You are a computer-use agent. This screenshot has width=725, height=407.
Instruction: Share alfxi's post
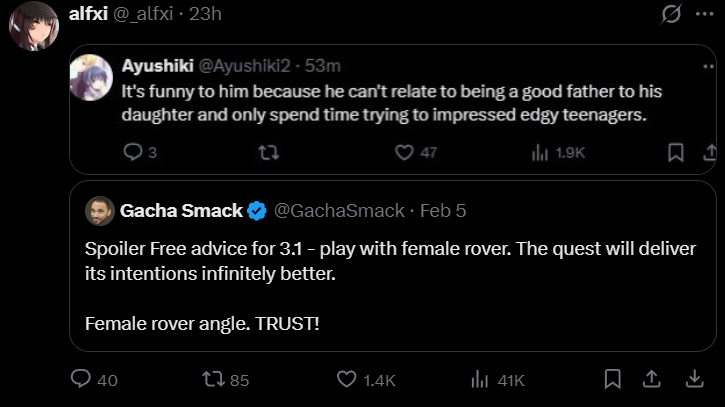[x=651, y=380]
